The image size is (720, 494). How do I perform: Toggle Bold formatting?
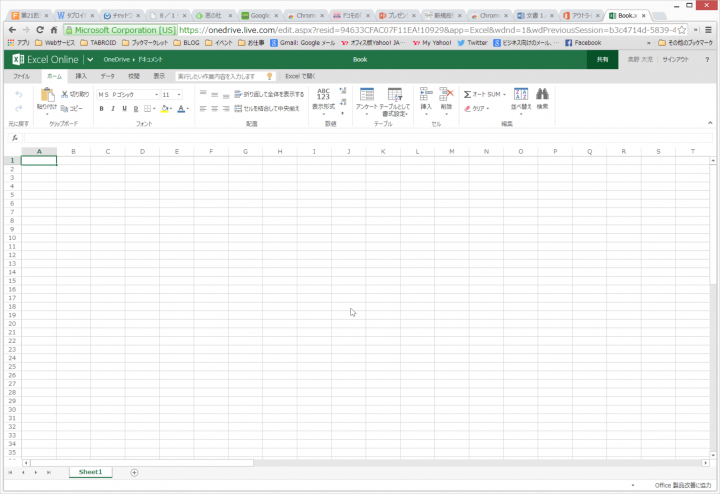(101, 109)
